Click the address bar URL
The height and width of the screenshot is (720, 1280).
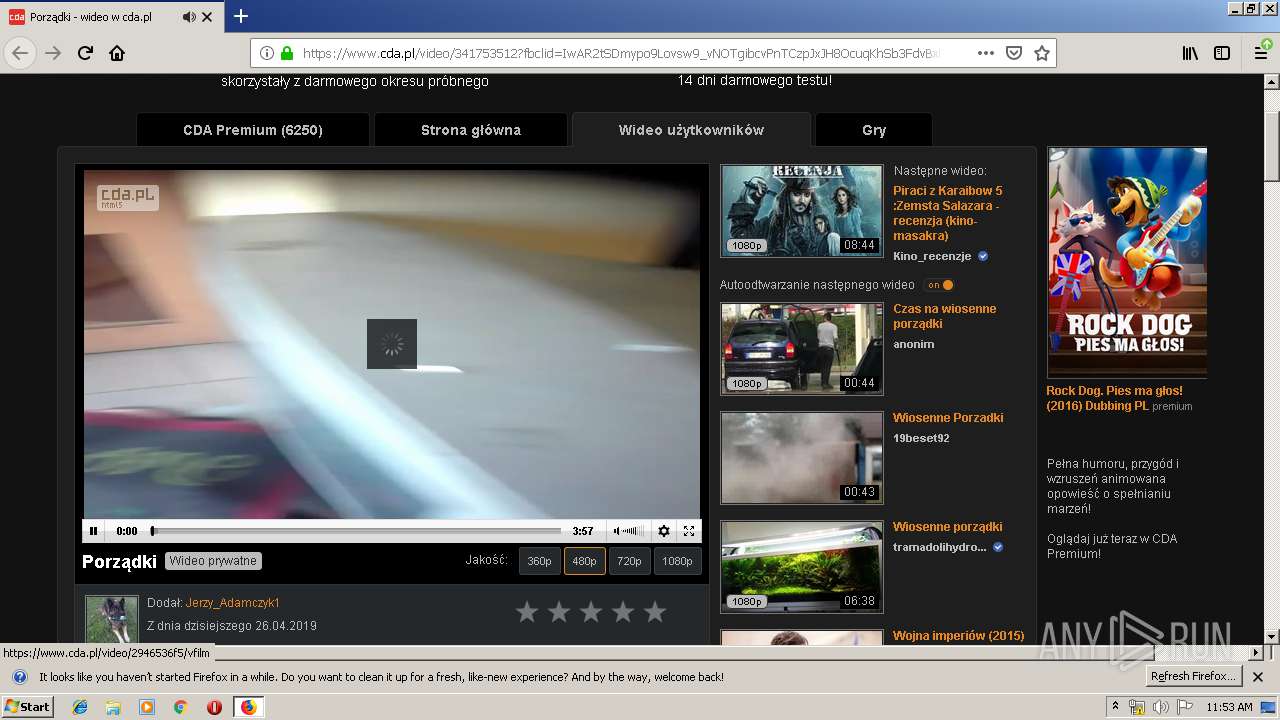[620, 53]
